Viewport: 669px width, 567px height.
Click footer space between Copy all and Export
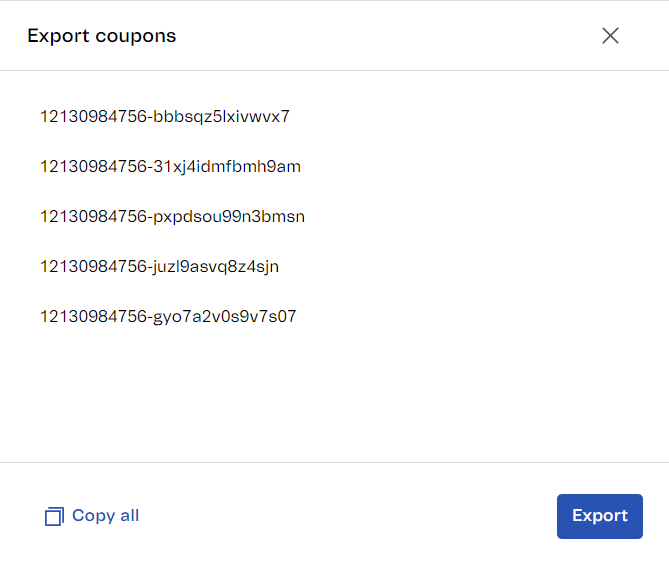tap(350, 516)
